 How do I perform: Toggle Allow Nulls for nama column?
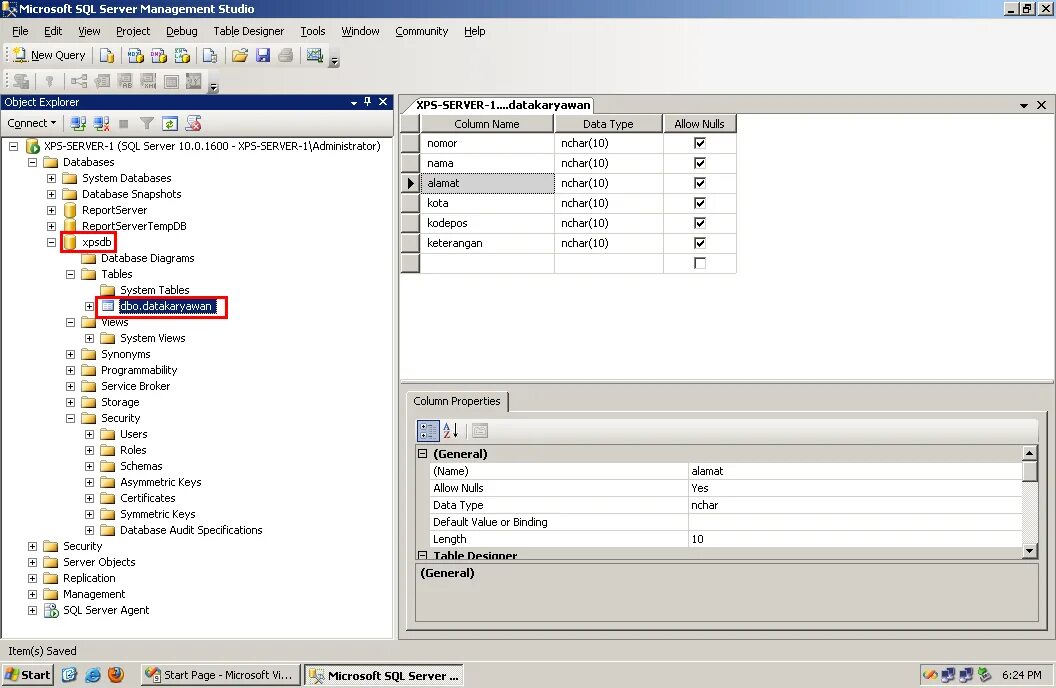(700, 163)
